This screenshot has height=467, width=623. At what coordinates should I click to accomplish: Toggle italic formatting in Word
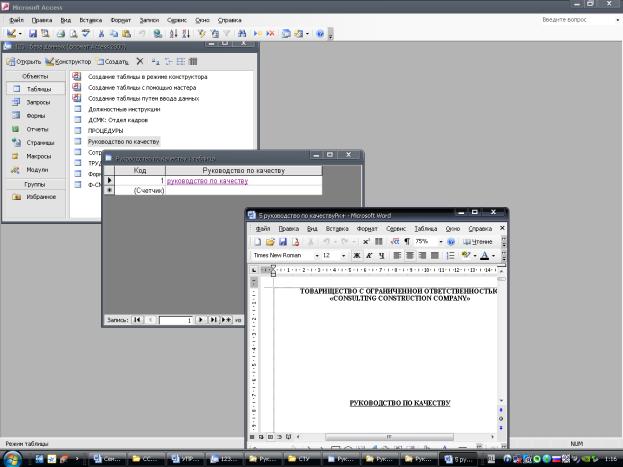(368, 255)
